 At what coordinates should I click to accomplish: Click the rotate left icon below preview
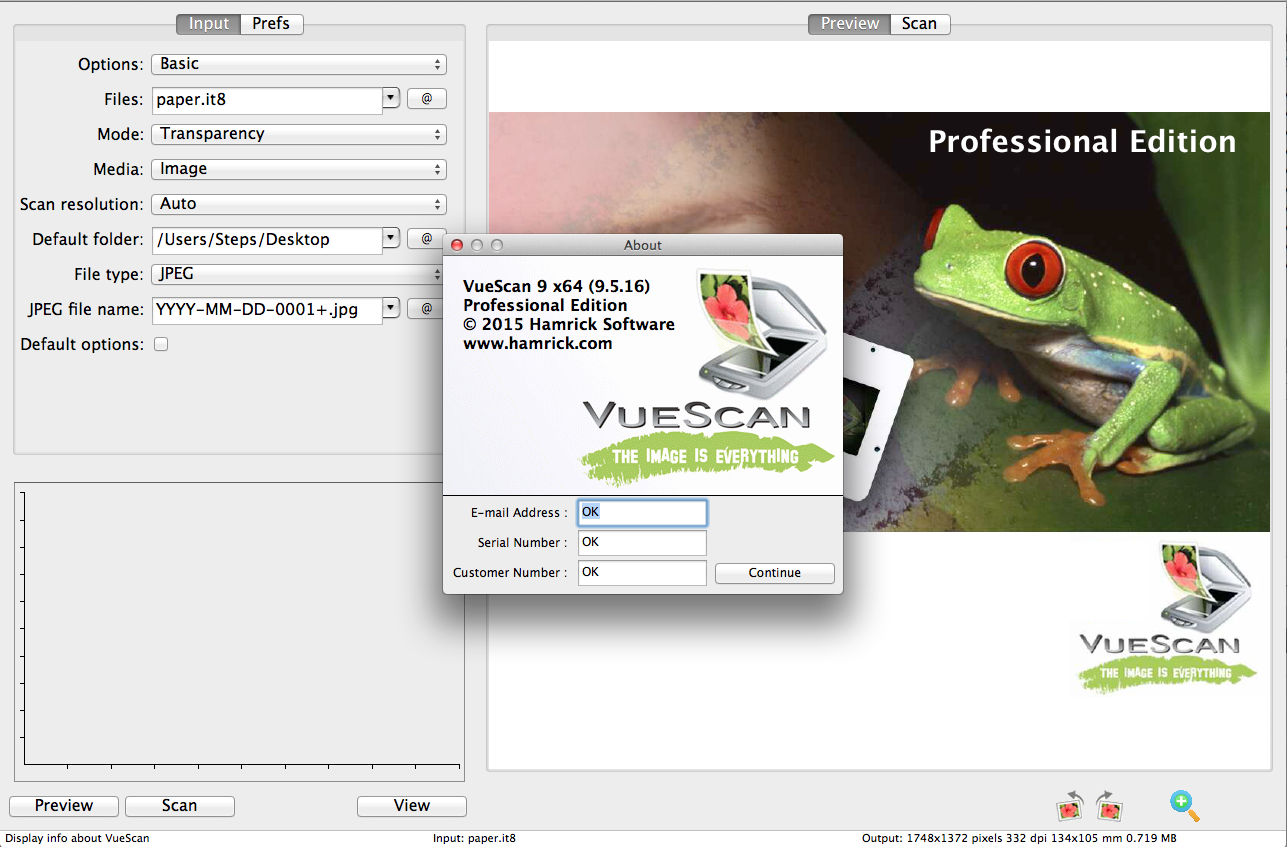[1071, 805]
